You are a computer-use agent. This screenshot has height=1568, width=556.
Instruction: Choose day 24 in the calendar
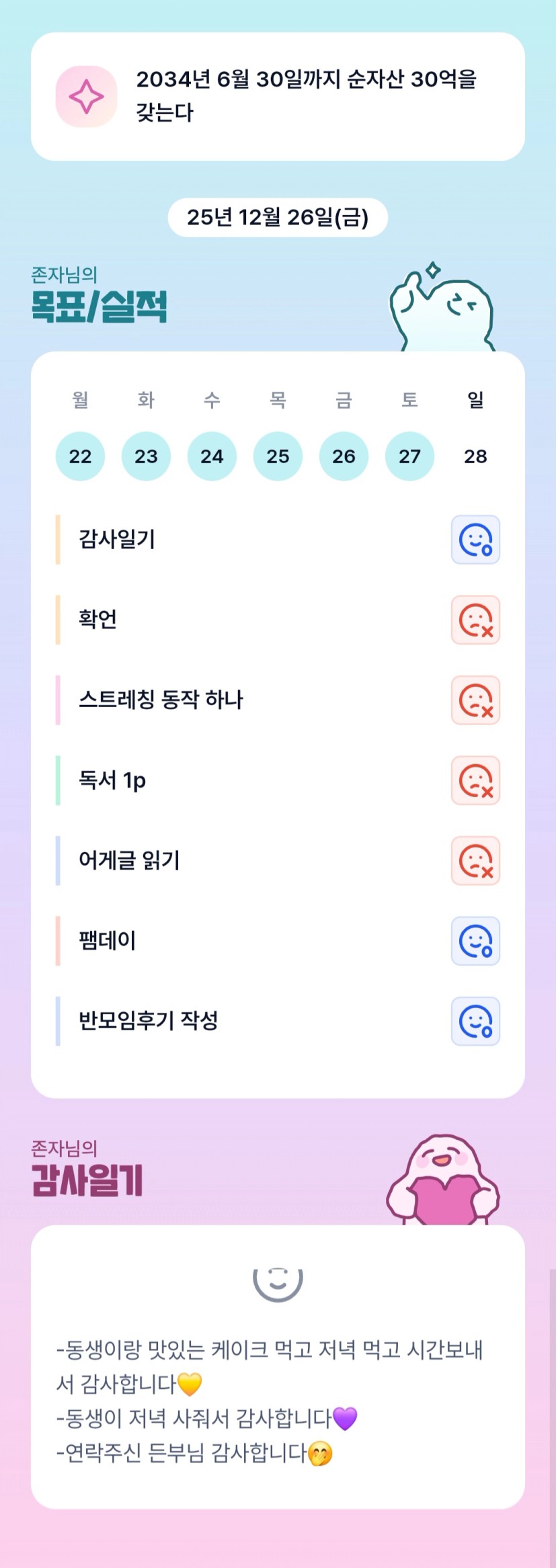212,456
